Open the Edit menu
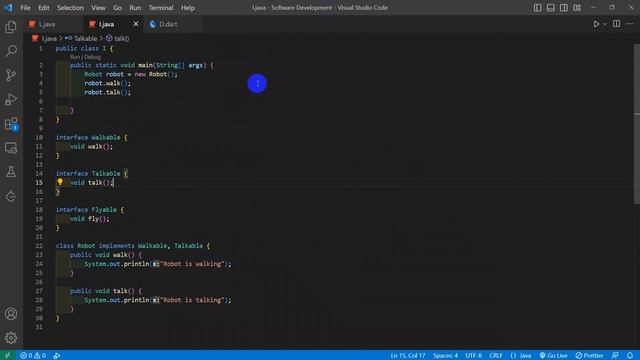 point(44,8)
